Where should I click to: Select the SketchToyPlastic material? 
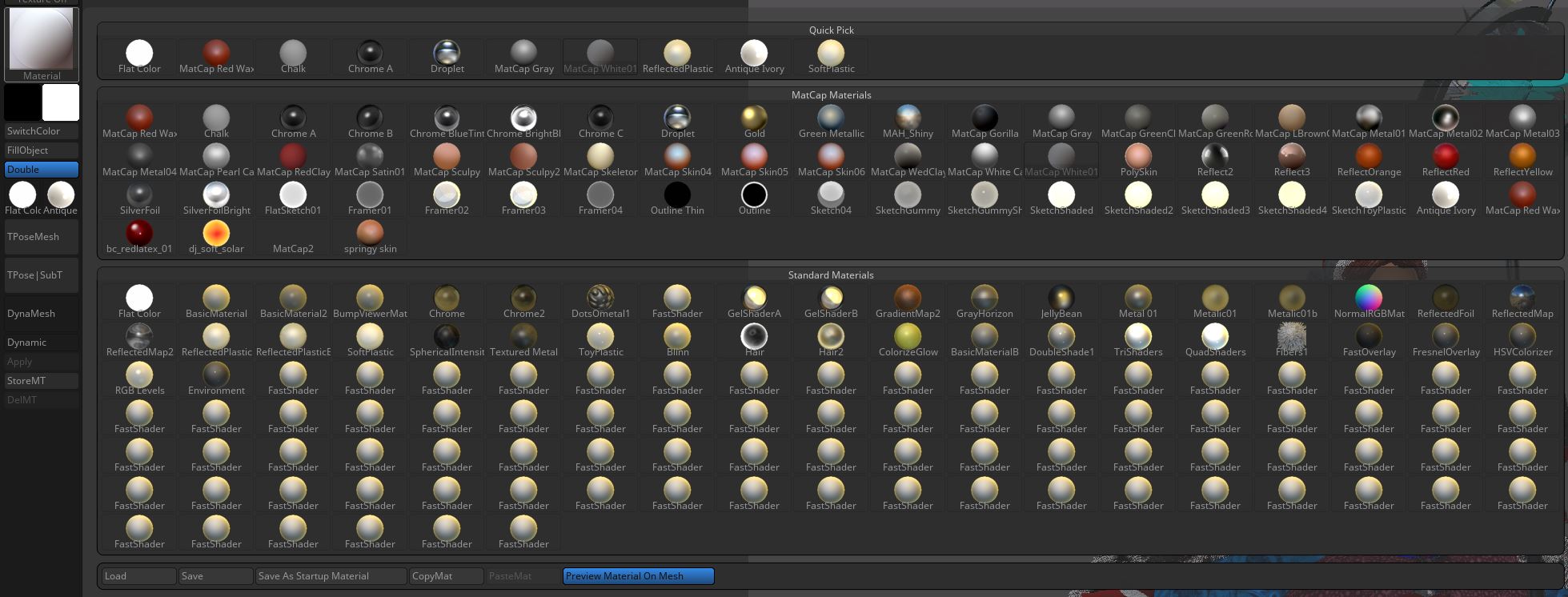1369,198
